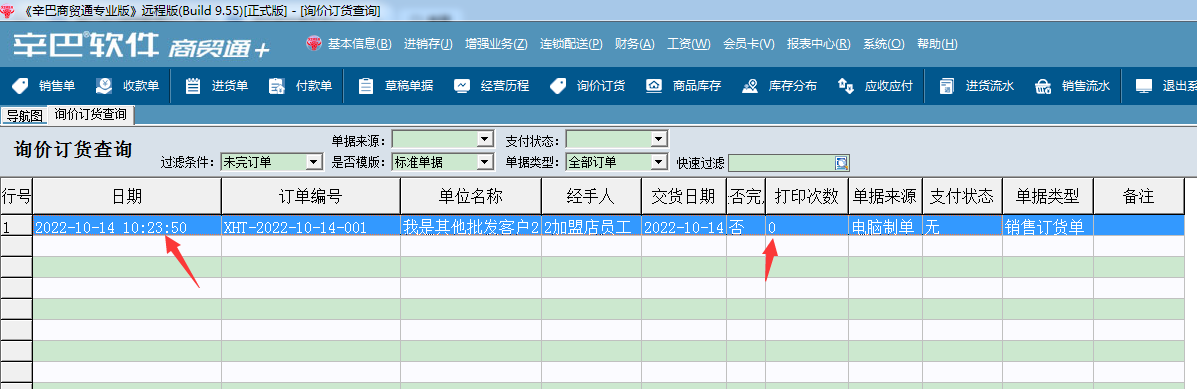1197x389 pixels.
Task: Open the 进销存(J) menu
Action: pyautogui.click(x=428, y=43)
